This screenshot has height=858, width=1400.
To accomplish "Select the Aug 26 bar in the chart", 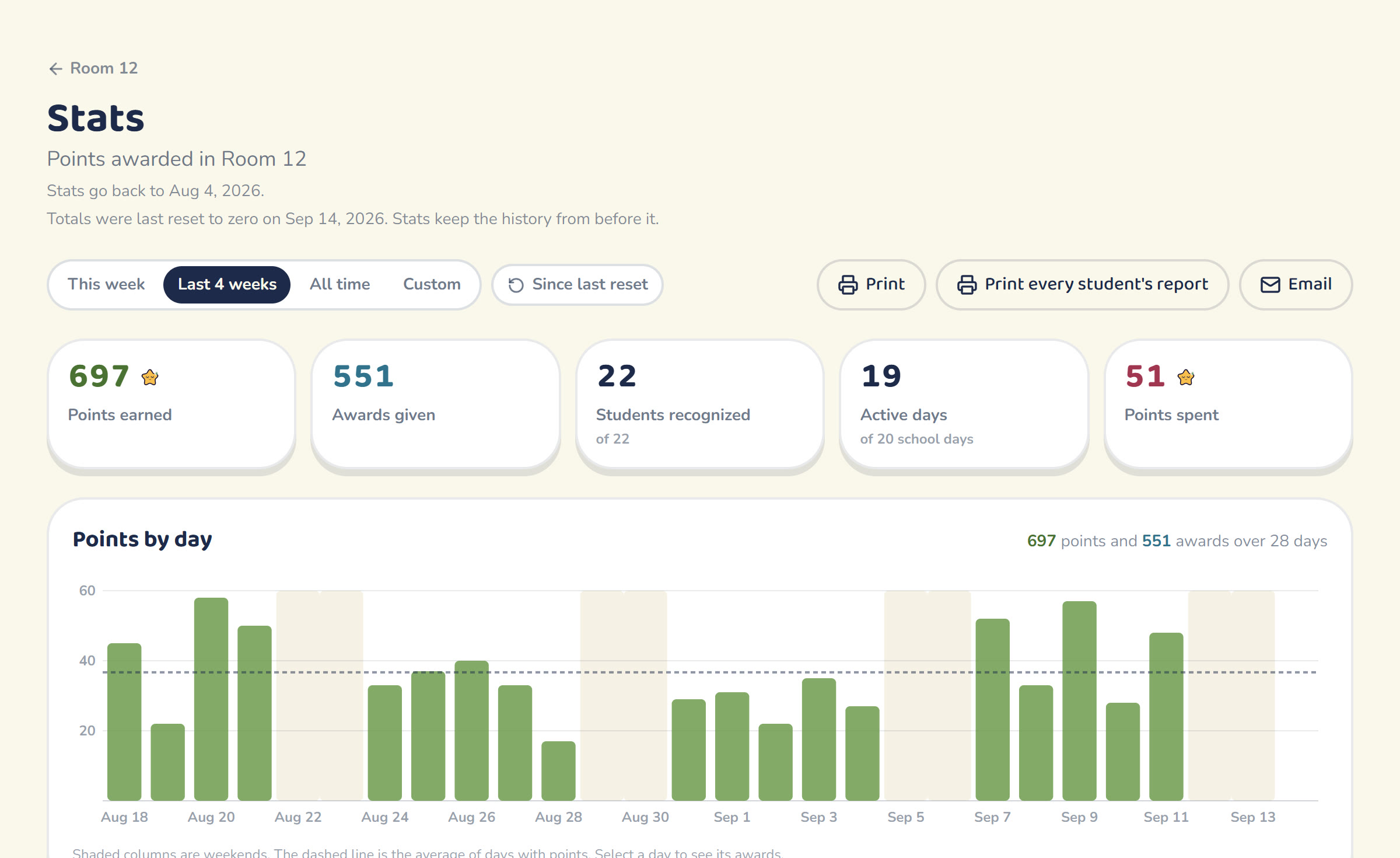I will 472,731.
